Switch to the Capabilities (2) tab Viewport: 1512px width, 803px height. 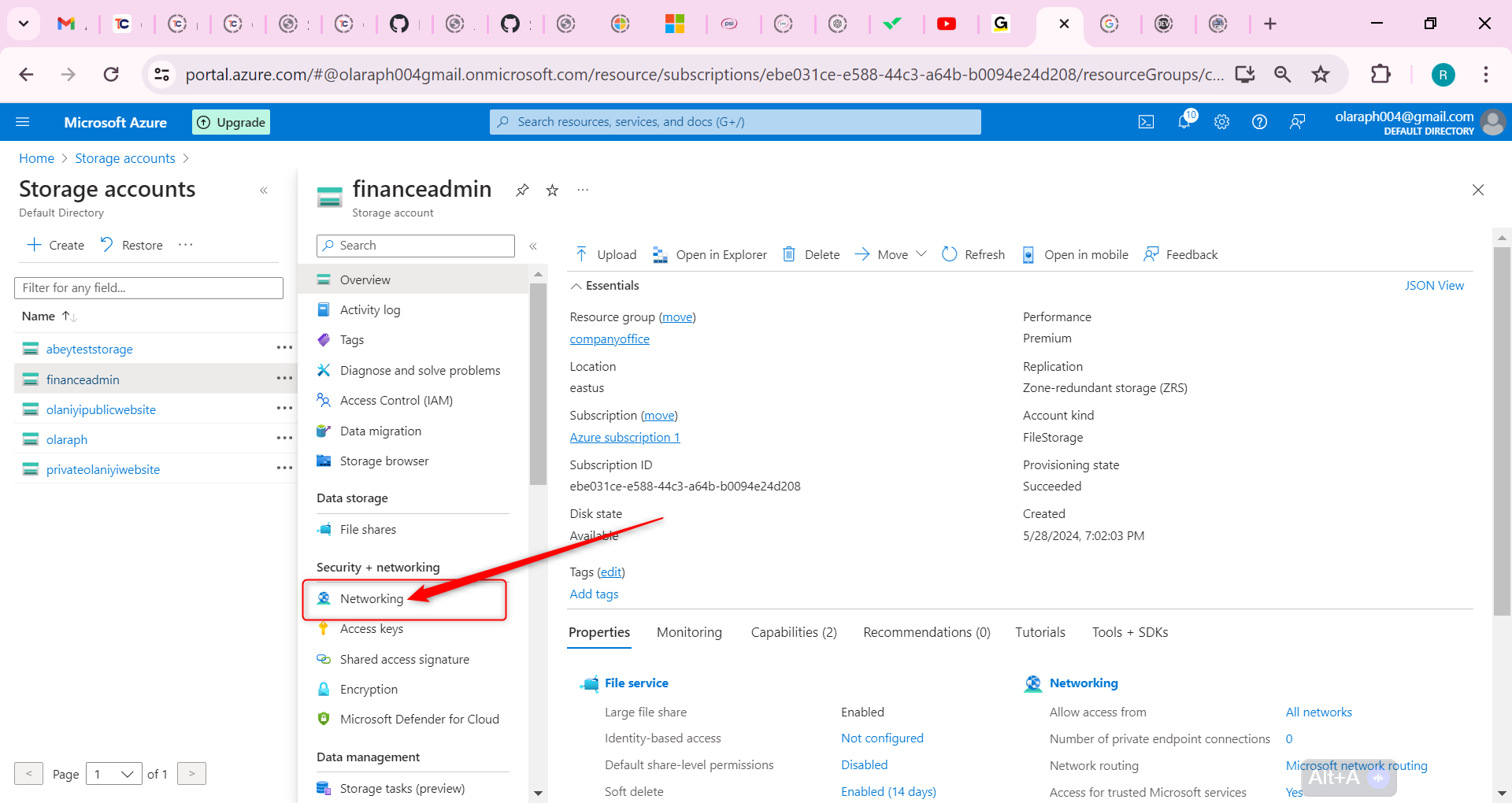[x=794, y=632]
